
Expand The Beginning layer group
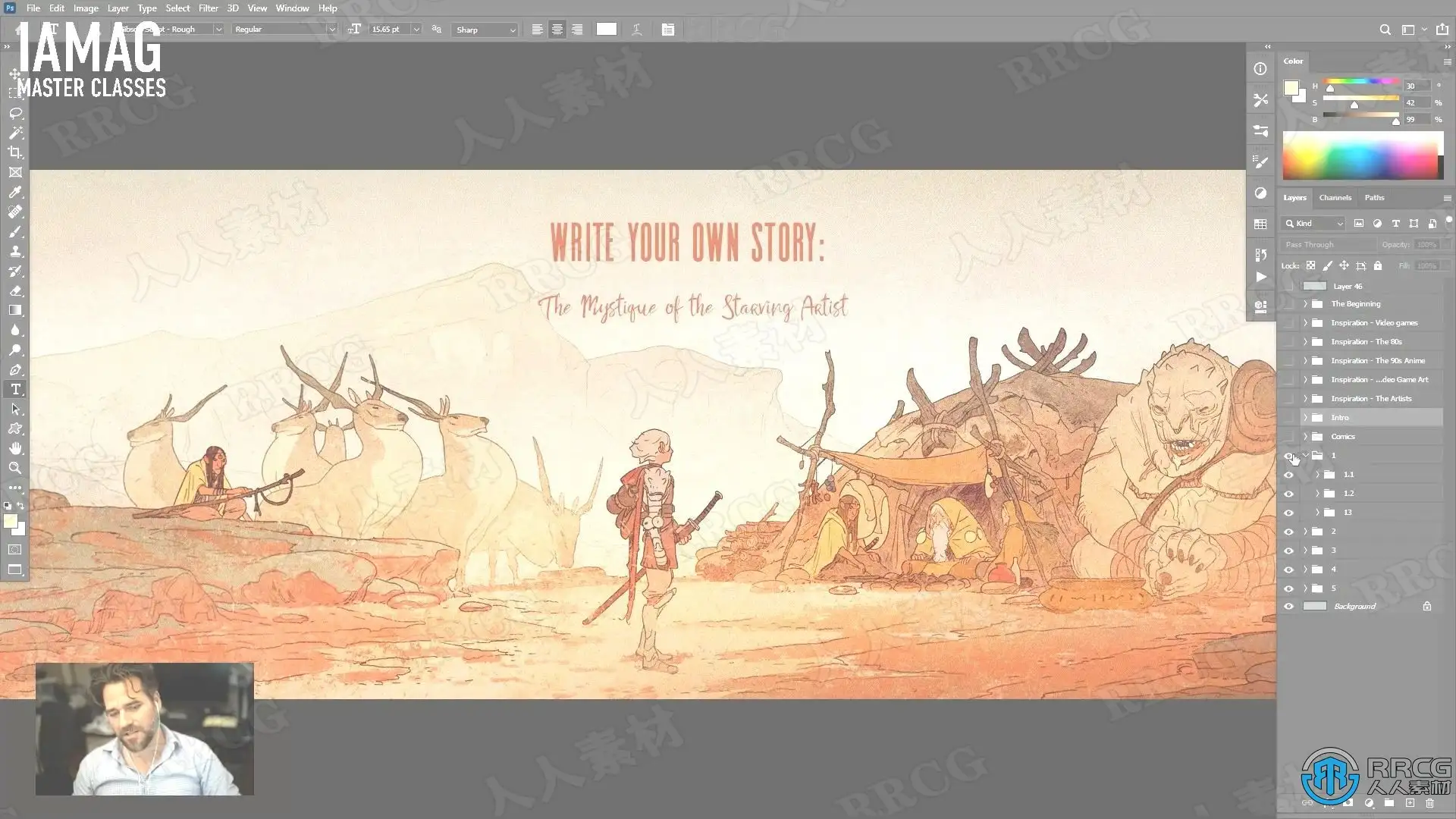click(x=1306, y=304)
